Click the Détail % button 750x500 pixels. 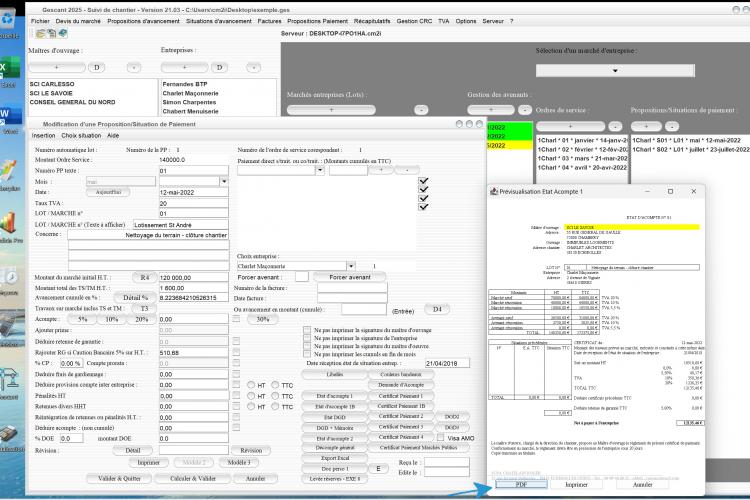(x=135, y=297)
